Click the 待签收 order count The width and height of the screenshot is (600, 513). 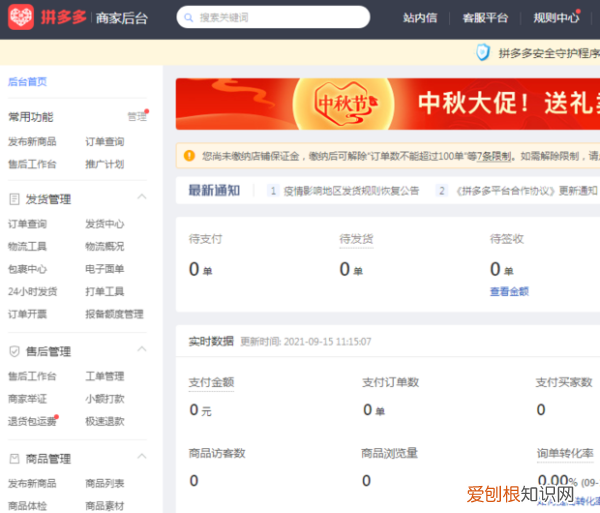click(x=502, y=269)
